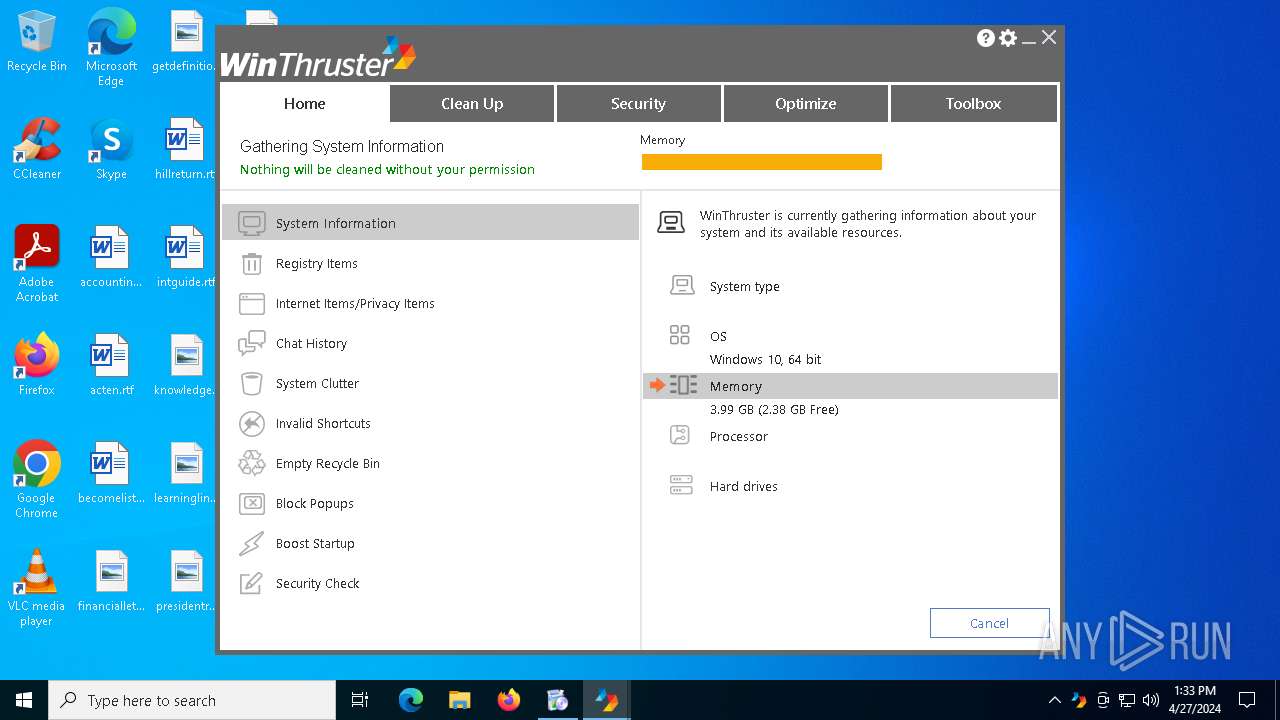Select Registry Items in the list
The width and height of the screenshot is (1280, 720).
(x=430, y=263)
